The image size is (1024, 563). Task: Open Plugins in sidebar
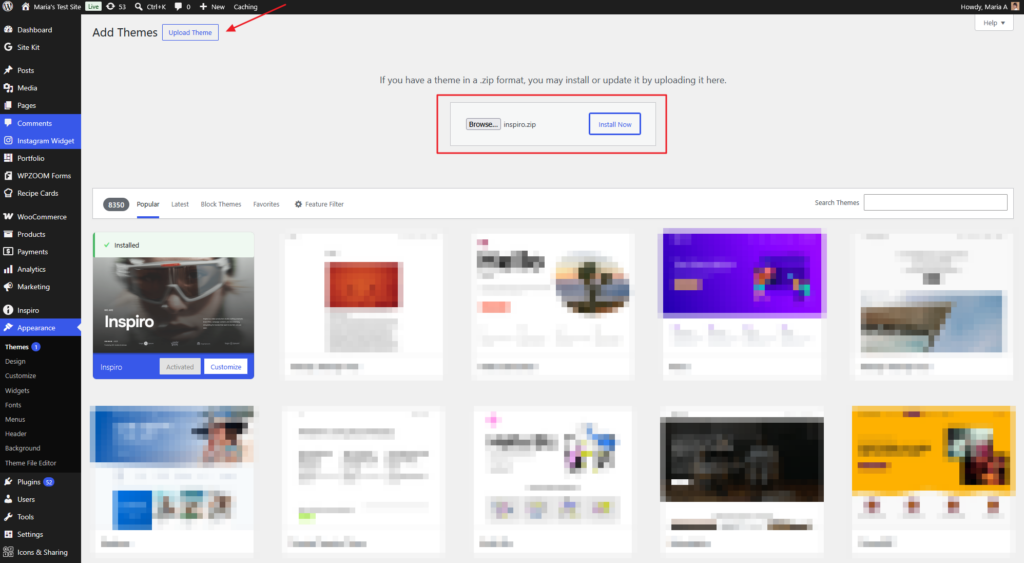pyautogui.click(x=29, y=482)
